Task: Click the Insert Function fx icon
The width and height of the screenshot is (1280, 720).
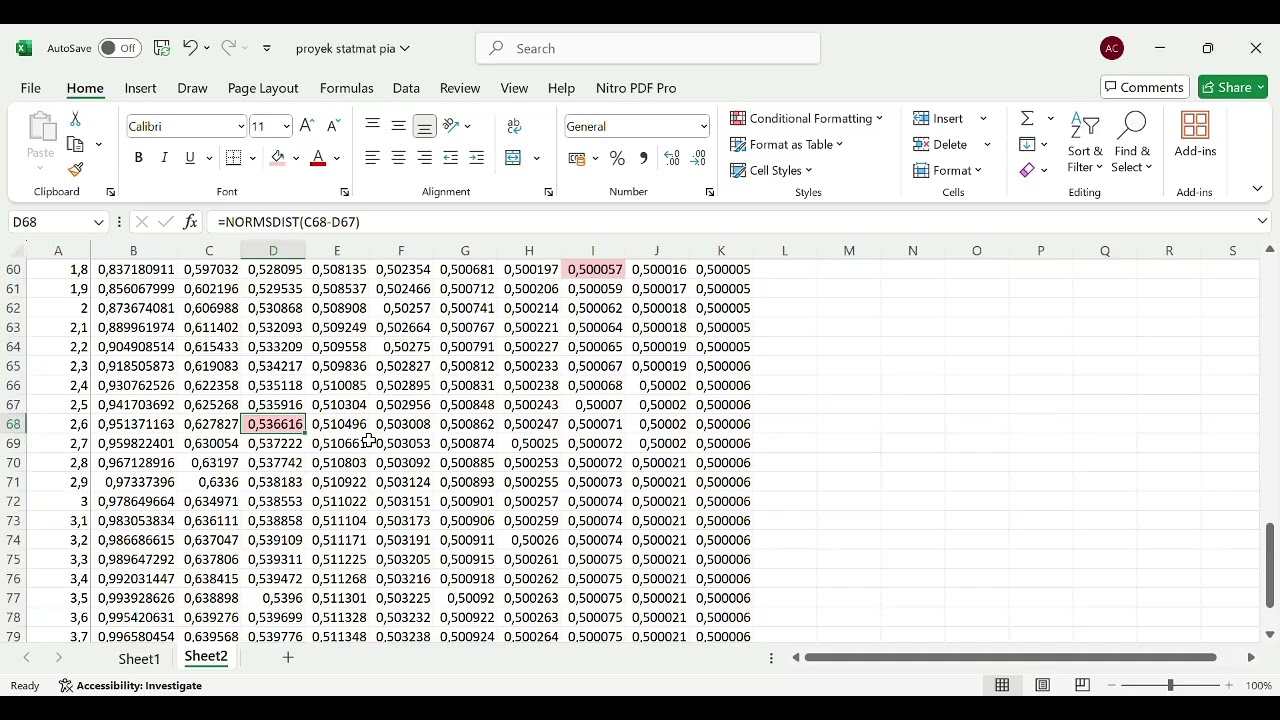Action: click(x=190, y=222)
